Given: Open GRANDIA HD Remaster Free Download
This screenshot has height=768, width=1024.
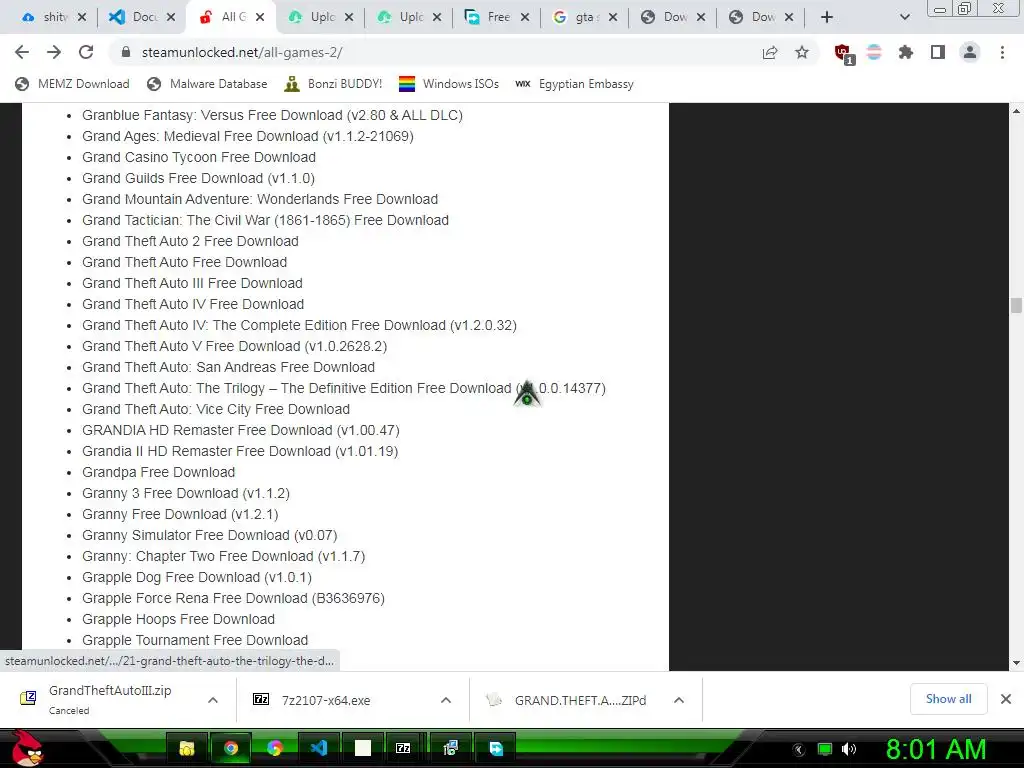Looking at the screenshot, I should [x=240, y=430].
